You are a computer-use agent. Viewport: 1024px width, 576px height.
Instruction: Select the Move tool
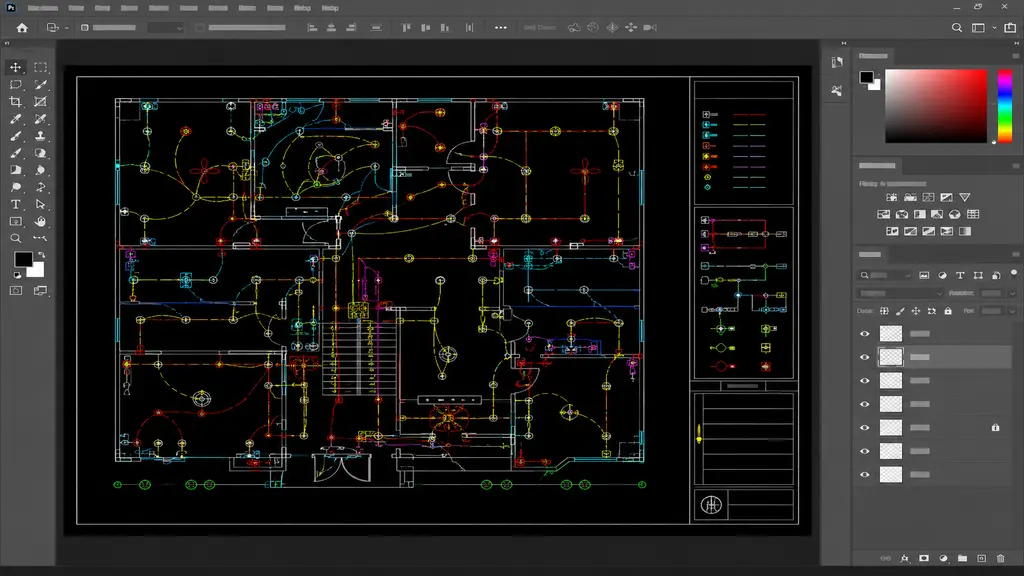[16, 67]
